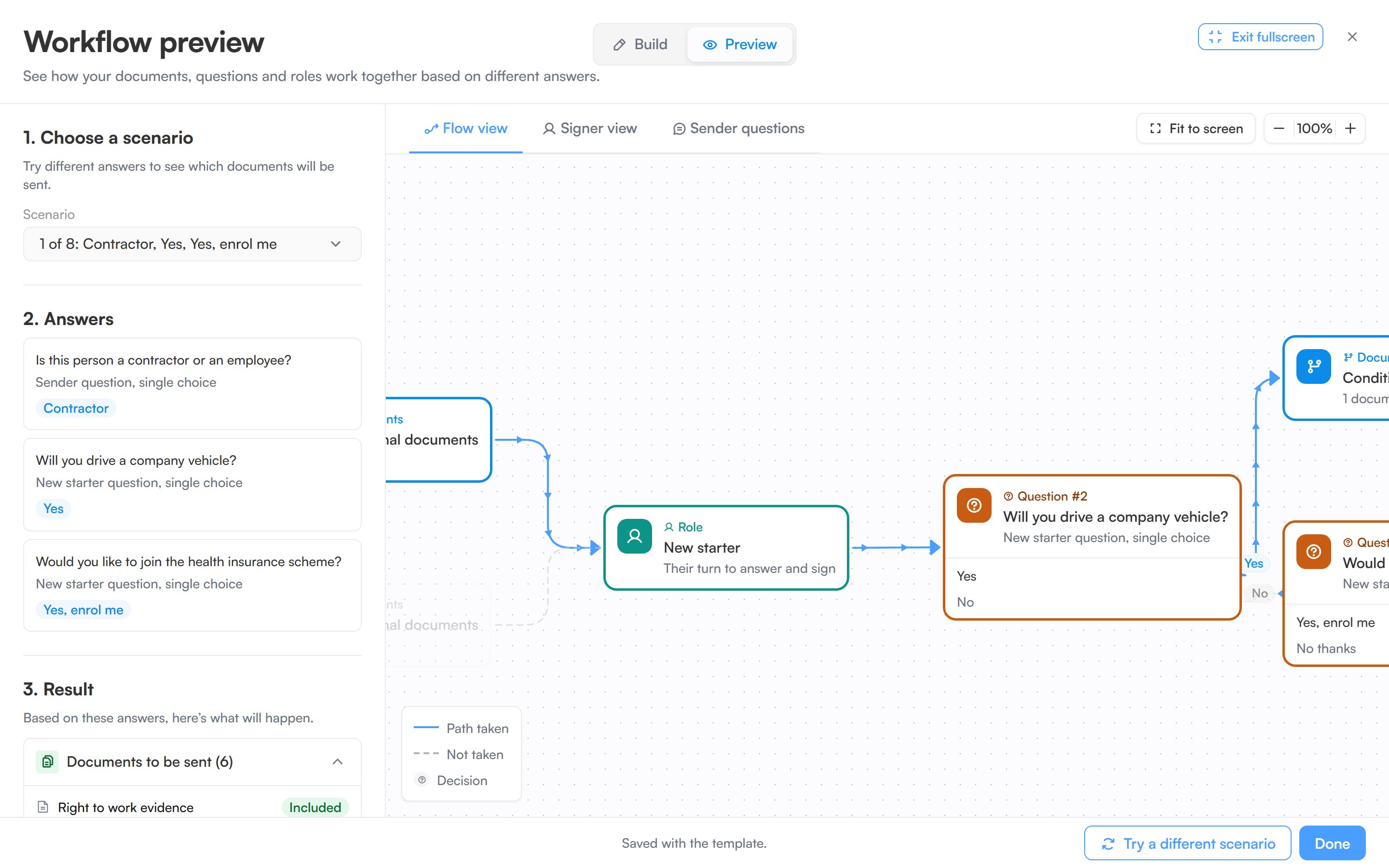Select the New starter role node icon
The height and width of the screenshot is (868, 1389).
(x=634, y=536)
